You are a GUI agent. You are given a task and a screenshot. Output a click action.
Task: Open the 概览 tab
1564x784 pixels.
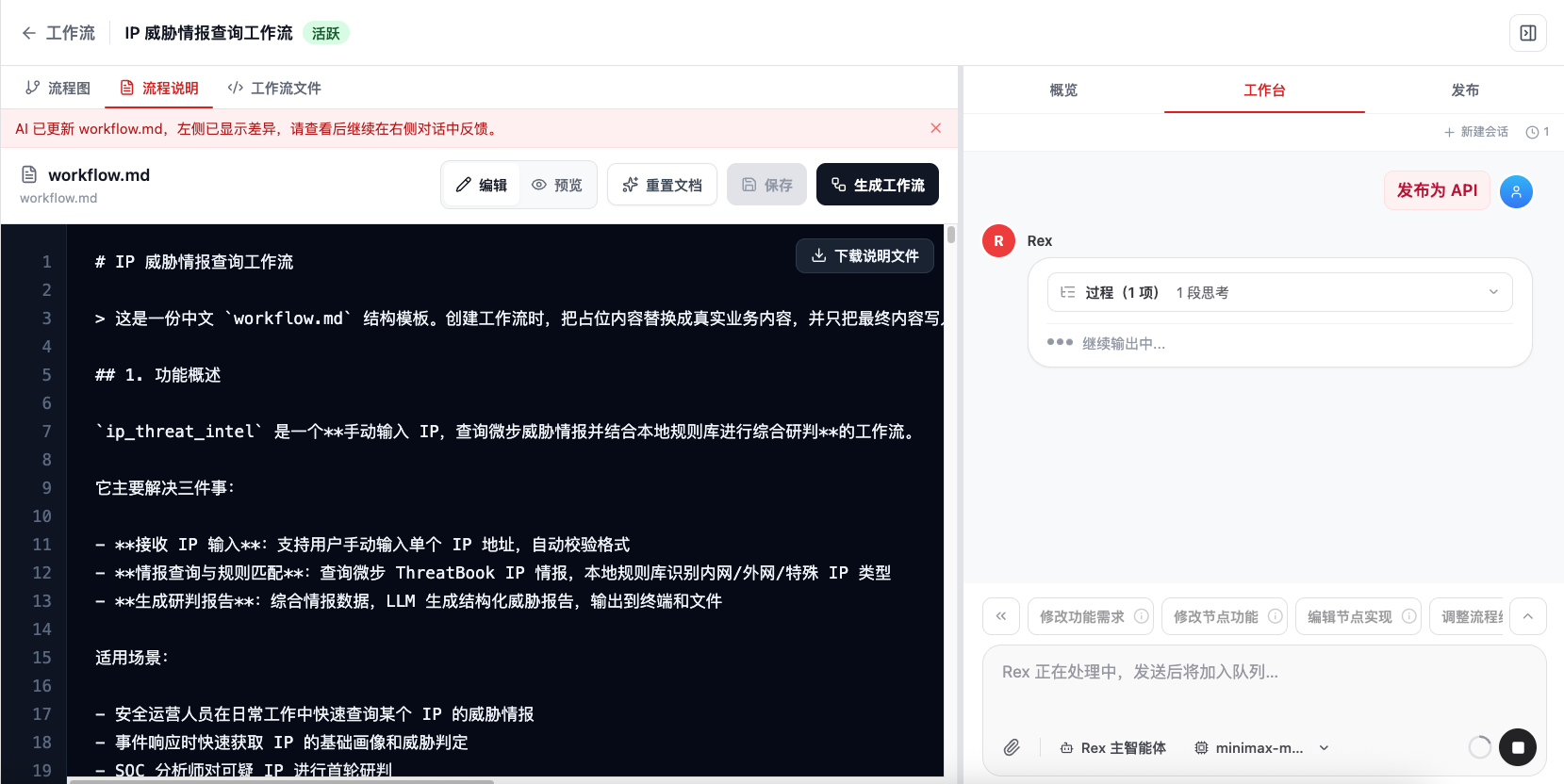pyautogui.click(x=1063, y=90)
